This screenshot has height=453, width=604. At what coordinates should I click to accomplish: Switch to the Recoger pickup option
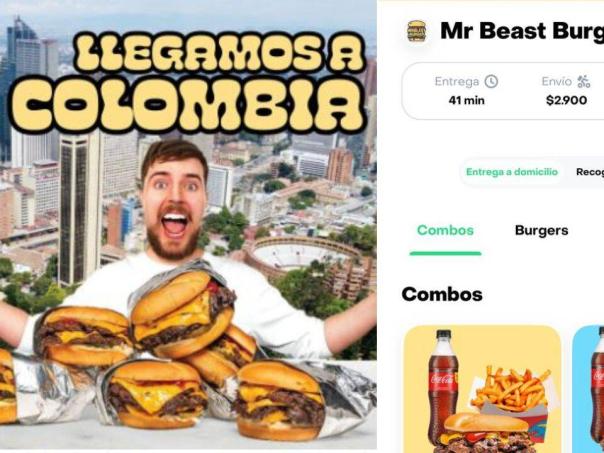(590, 172)
